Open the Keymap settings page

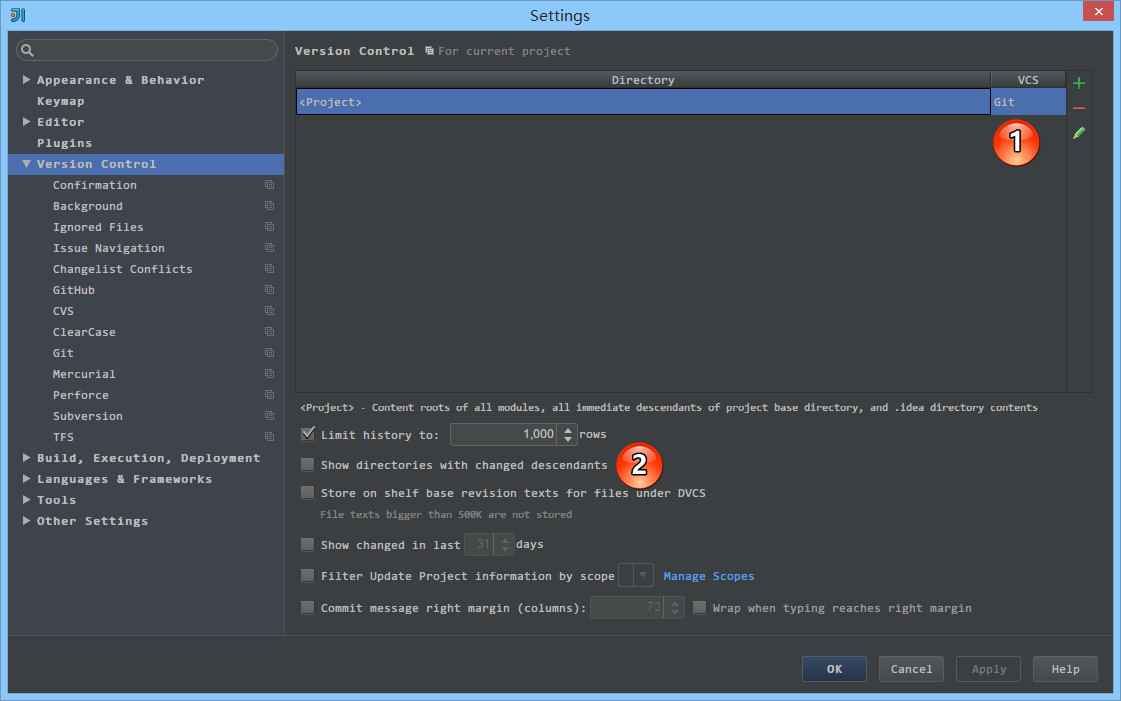click(x=60, y=101)
